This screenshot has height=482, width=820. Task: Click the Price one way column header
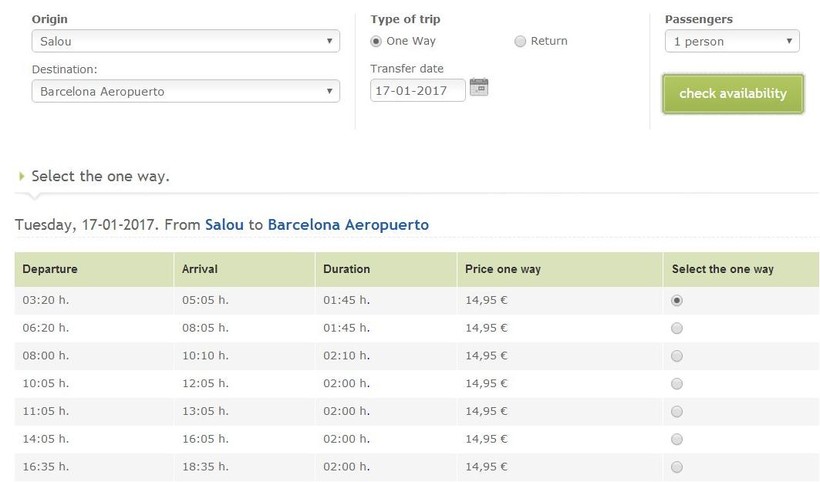[x=503, y=269]
